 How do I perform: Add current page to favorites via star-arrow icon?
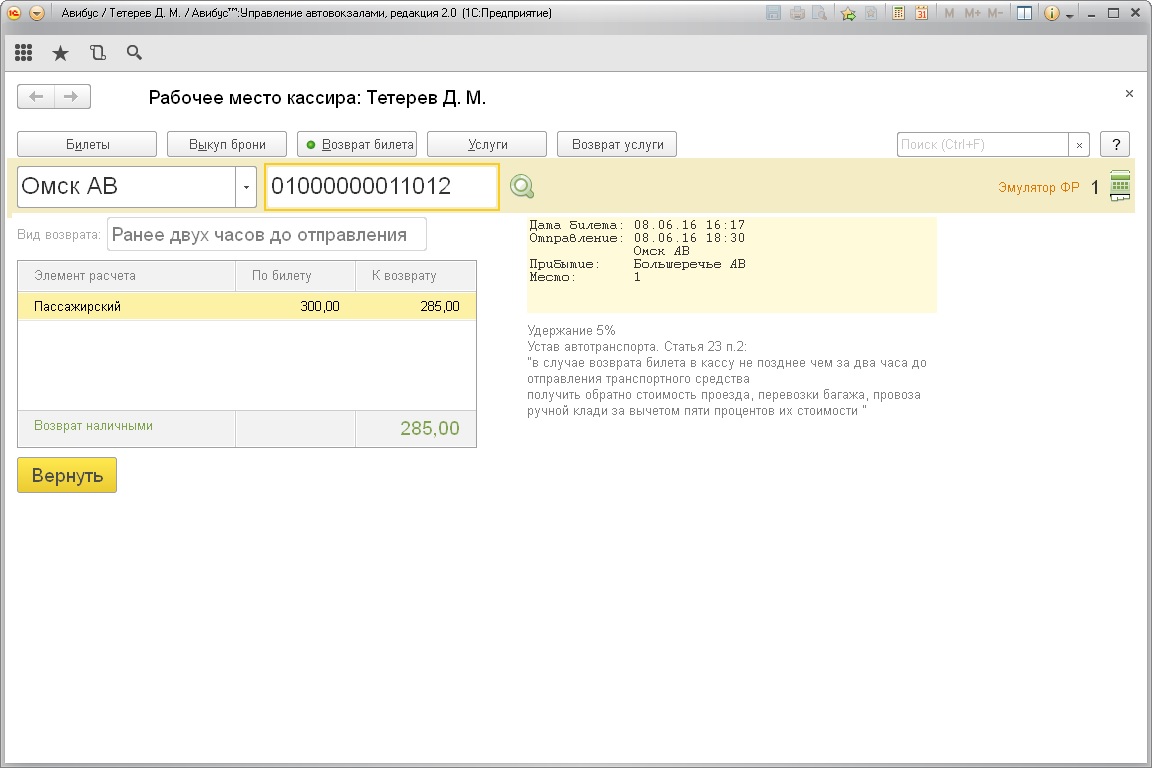[x=848, y=14]
